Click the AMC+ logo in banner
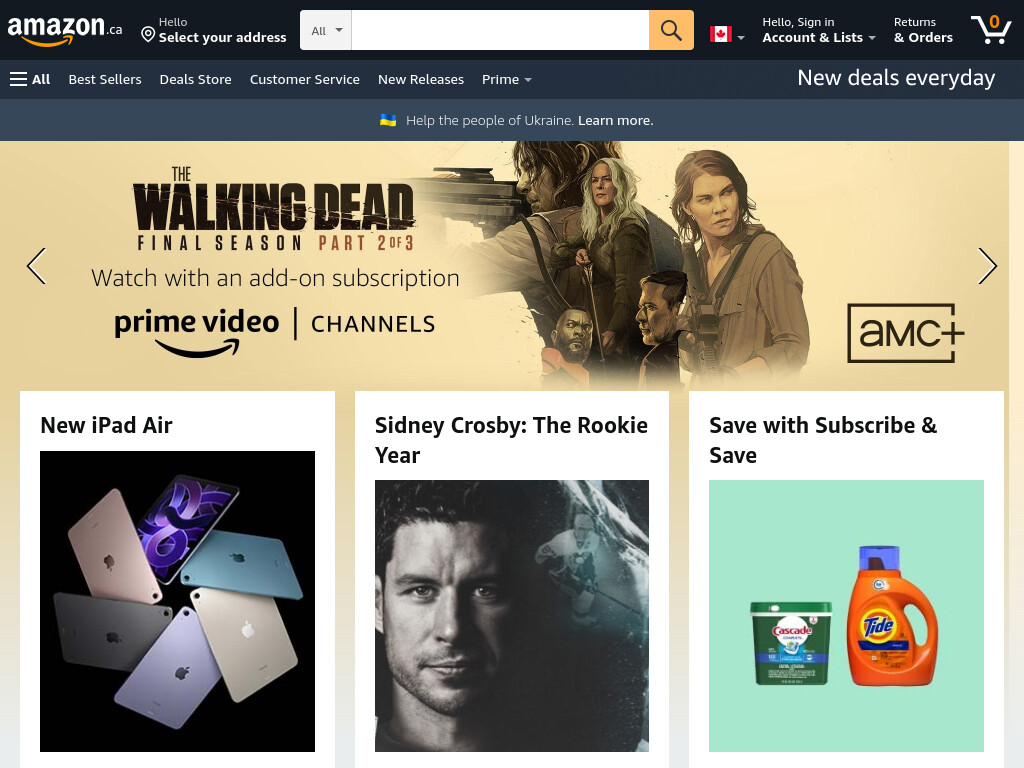Screen dimensions: 1024x768 pos(905,333)
